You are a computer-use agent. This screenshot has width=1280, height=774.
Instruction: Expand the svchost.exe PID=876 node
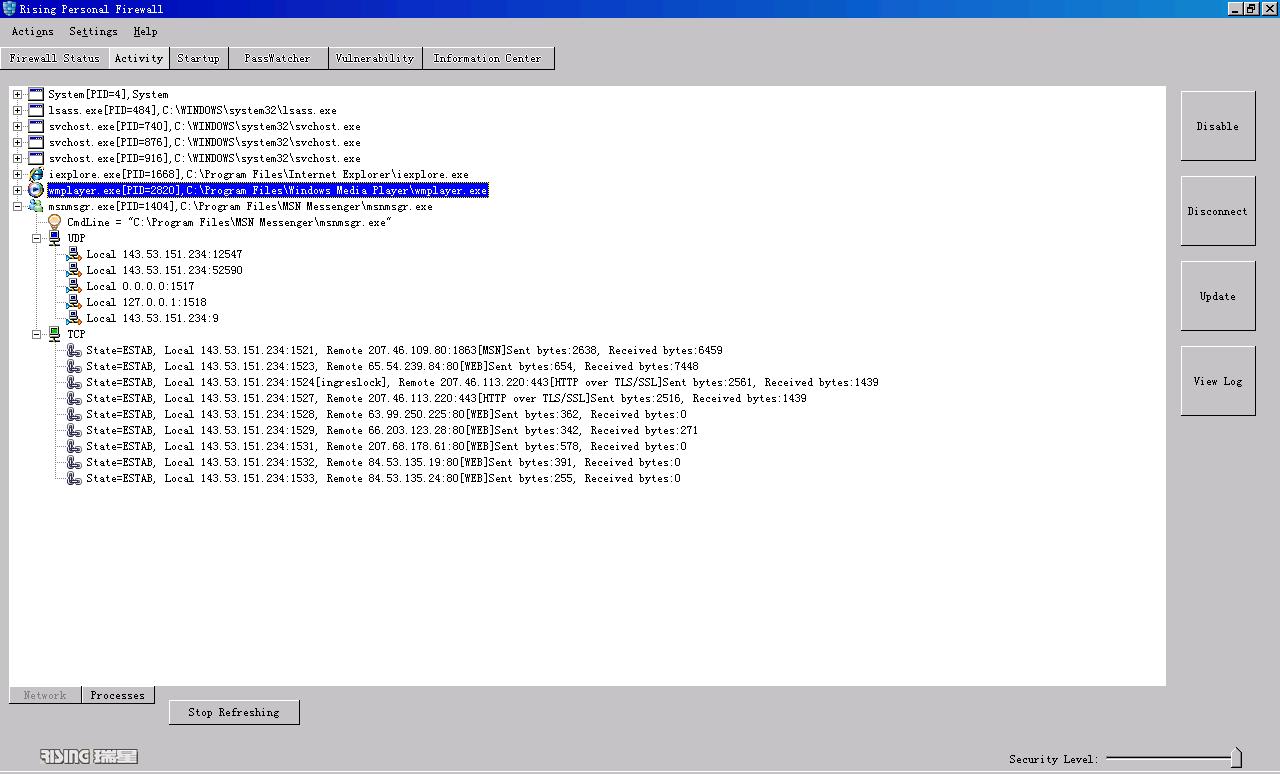click(17, 142)
